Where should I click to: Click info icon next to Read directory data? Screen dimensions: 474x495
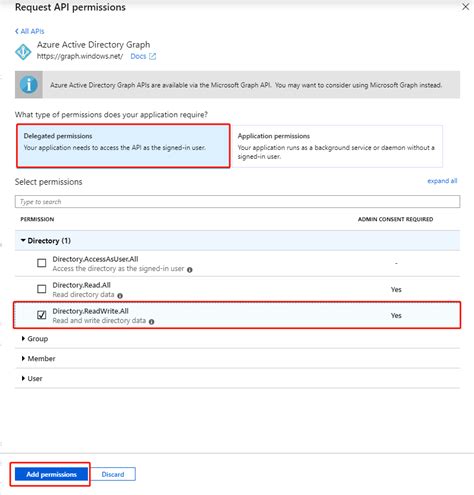(x=120, y=296)
